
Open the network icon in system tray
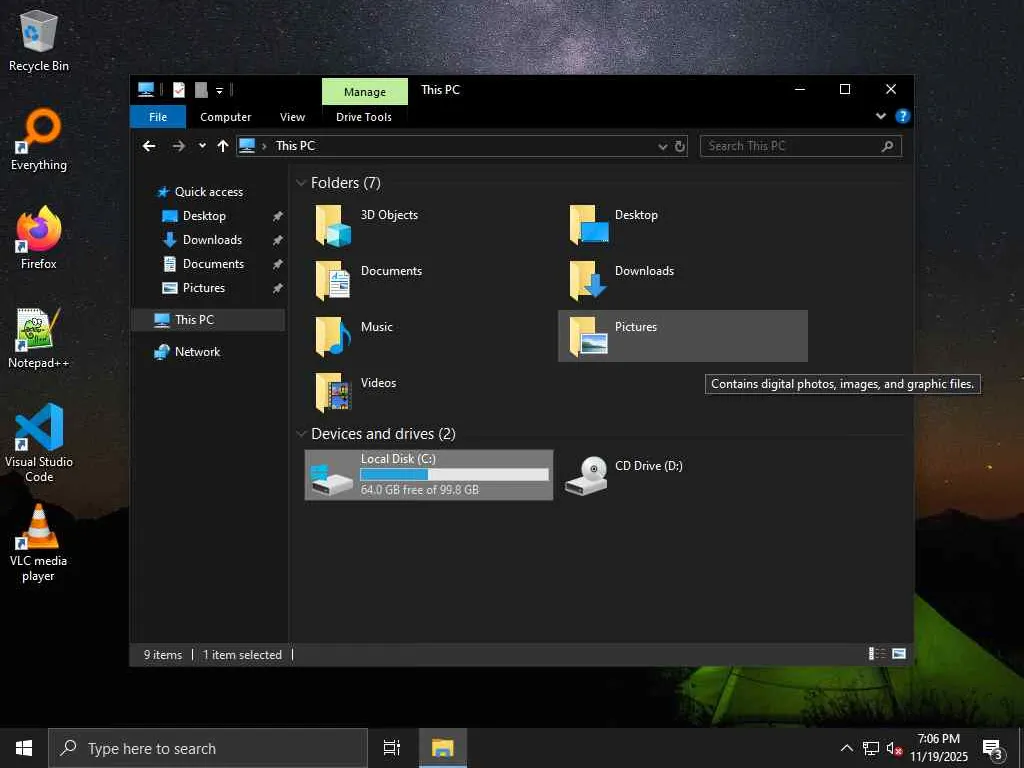(x=871, y=748)
